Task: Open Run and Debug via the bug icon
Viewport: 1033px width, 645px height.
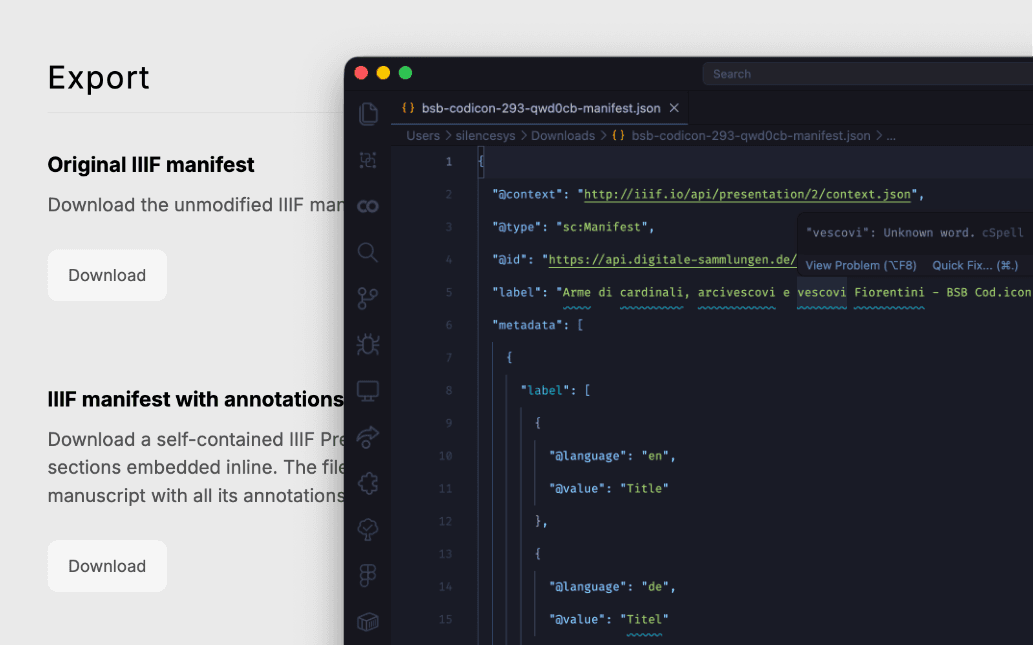Action: click(x=368, y=344)
